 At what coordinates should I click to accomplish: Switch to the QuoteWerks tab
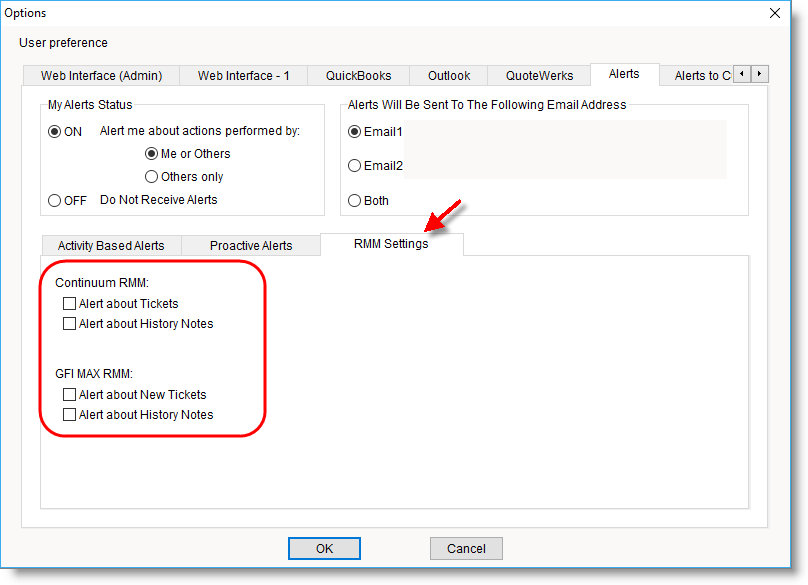pyautogui.click(x=540, y=76)
